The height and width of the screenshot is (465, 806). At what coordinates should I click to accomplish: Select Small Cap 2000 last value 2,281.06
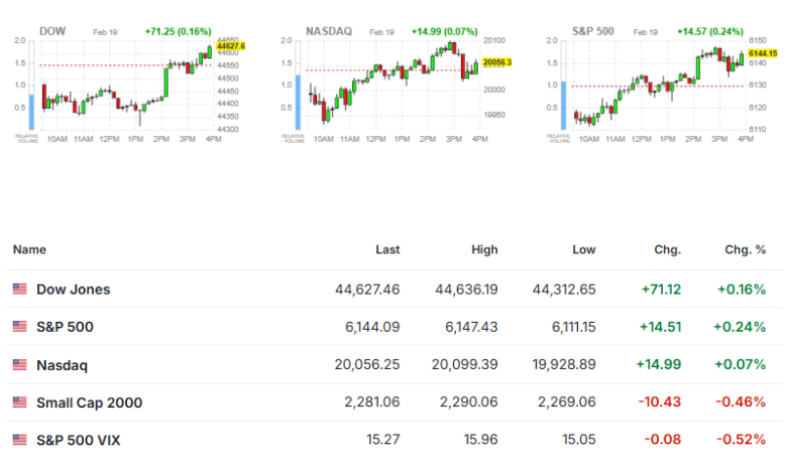point(372,402)
